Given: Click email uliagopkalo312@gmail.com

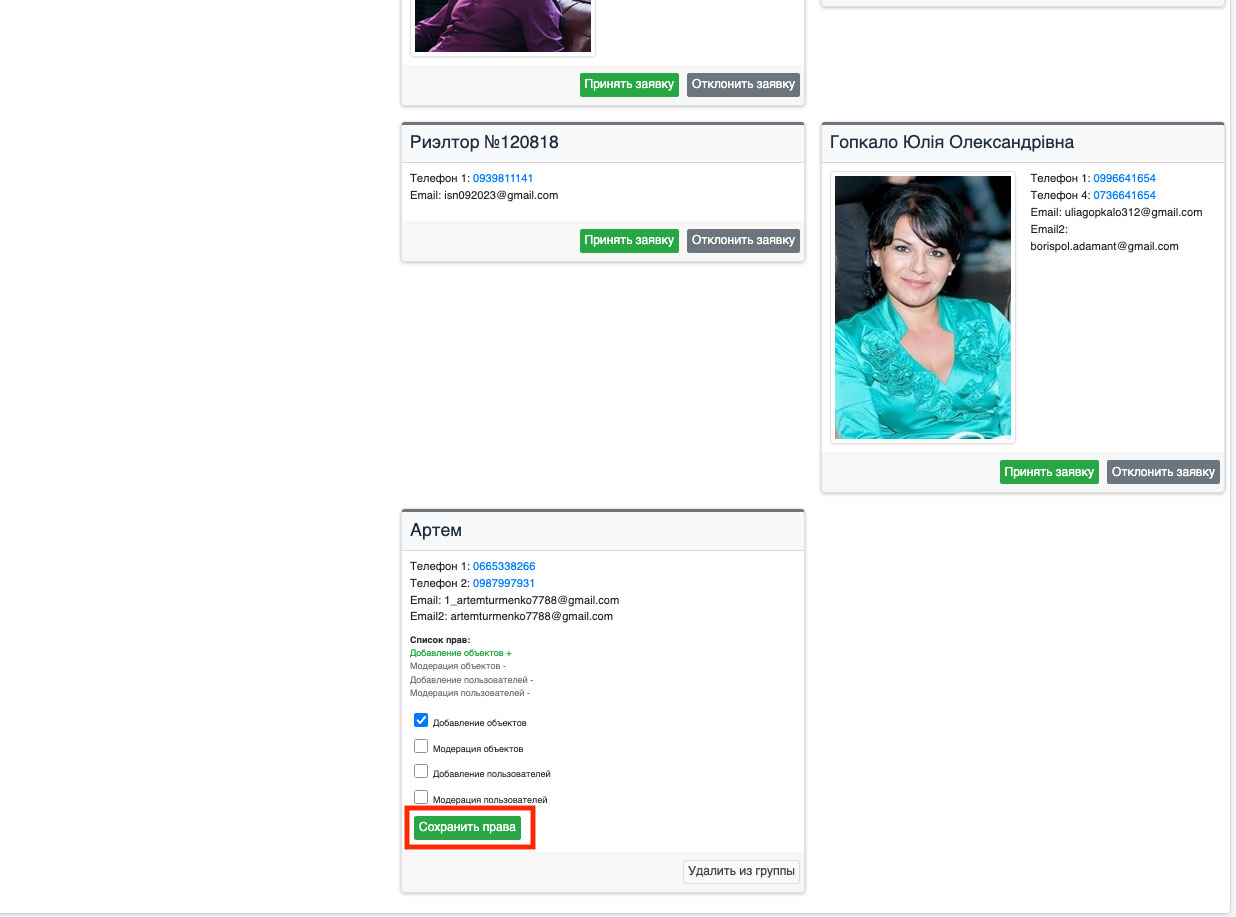Looking at the screenshot, I should (1133, 212).
